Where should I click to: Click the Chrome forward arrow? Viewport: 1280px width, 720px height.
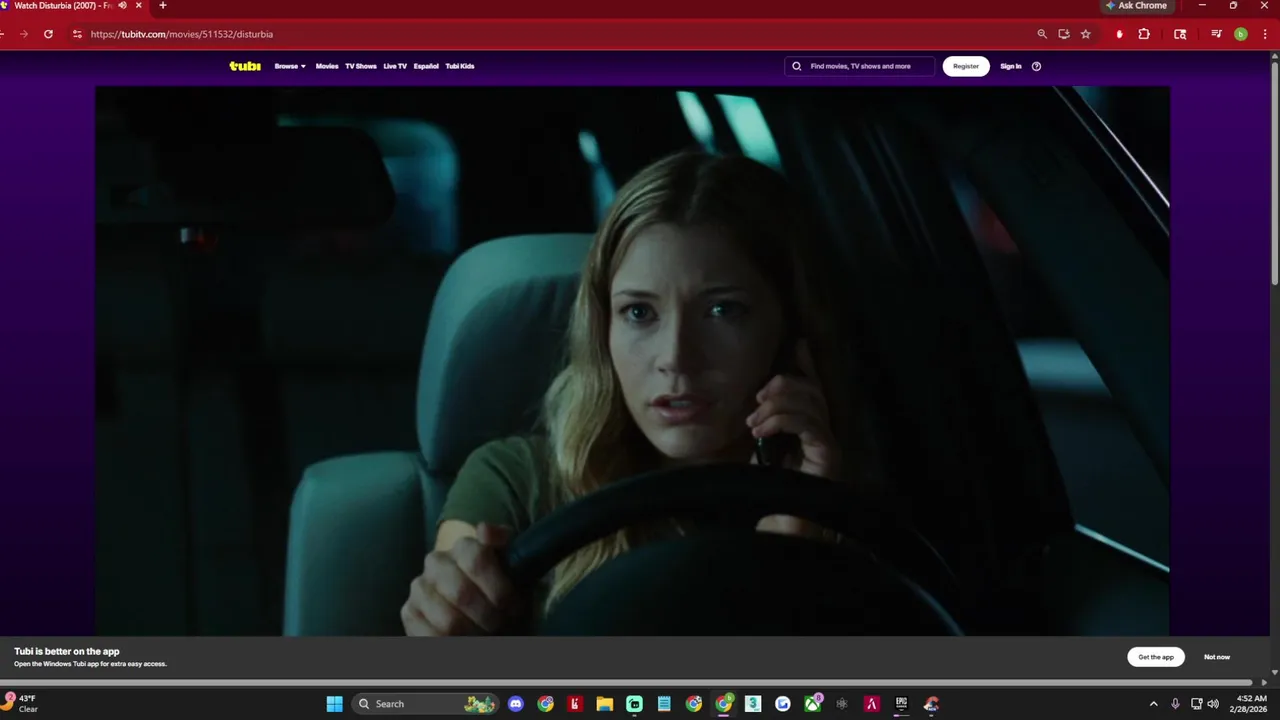tap(23, 34)
